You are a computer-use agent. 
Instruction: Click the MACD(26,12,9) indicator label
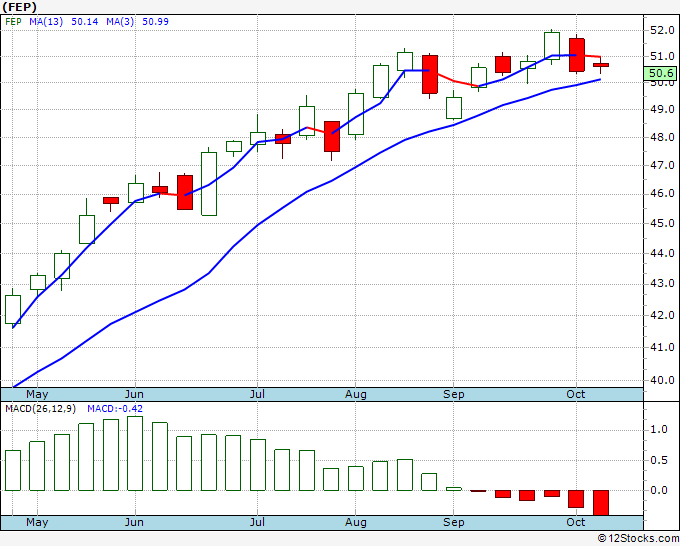[x=41, y=409]
